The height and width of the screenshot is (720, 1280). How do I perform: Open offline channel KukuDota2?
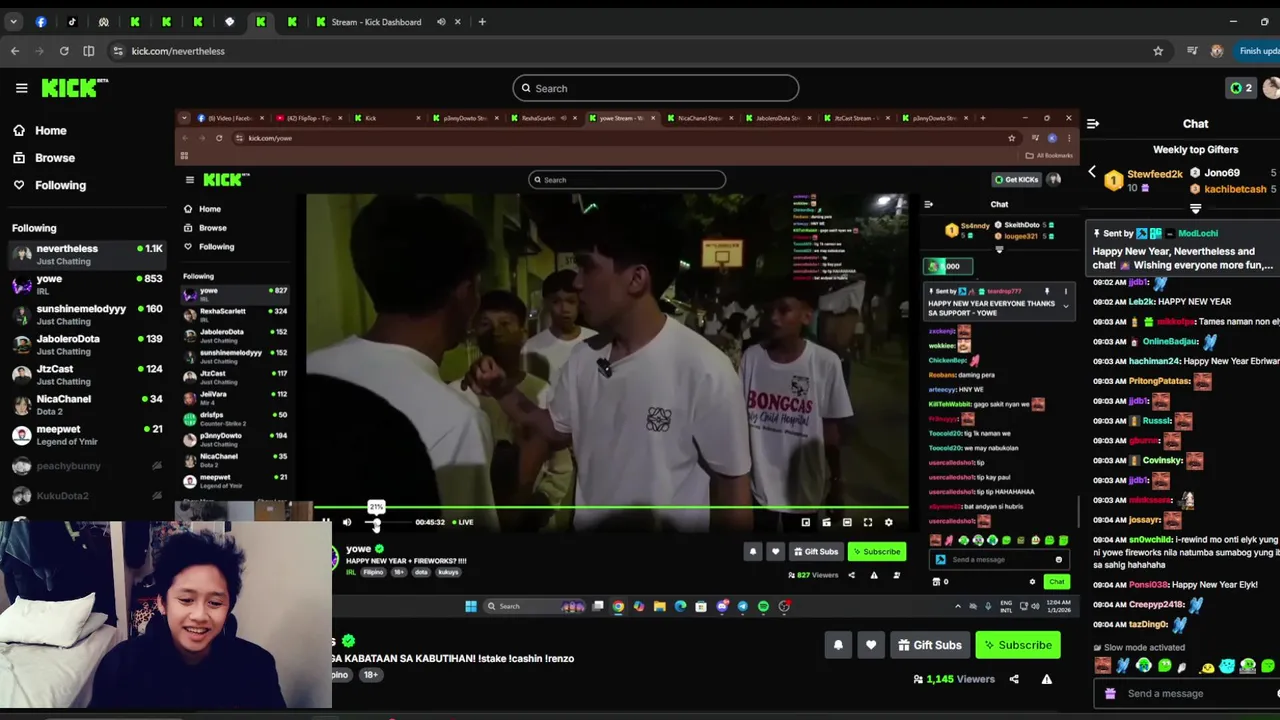[x=85, y=496]
